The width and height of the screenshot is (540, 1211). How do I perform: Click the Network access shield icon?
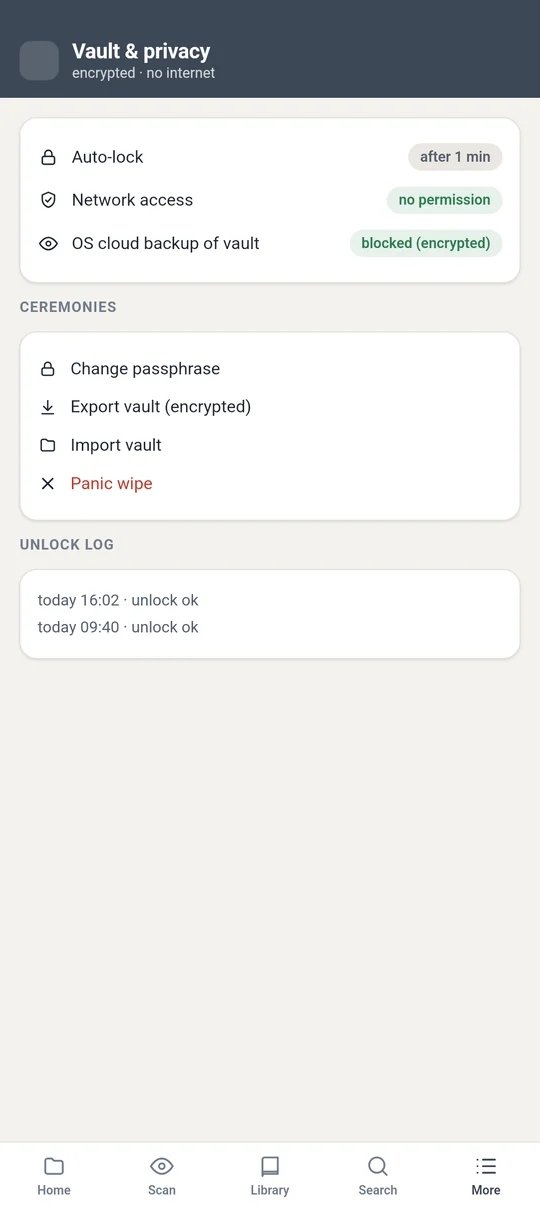click(48, 200)
